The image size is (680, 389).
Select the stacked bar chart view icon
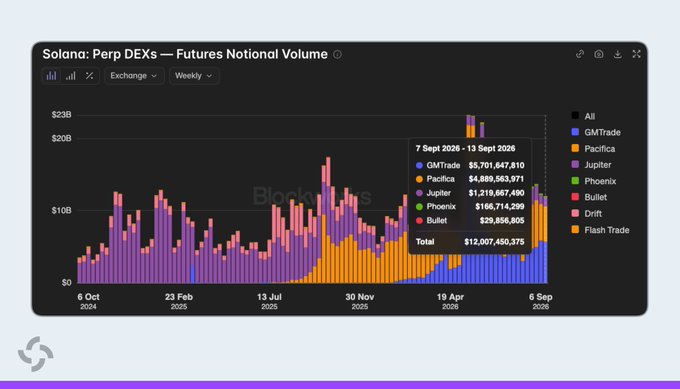(52, 76)
